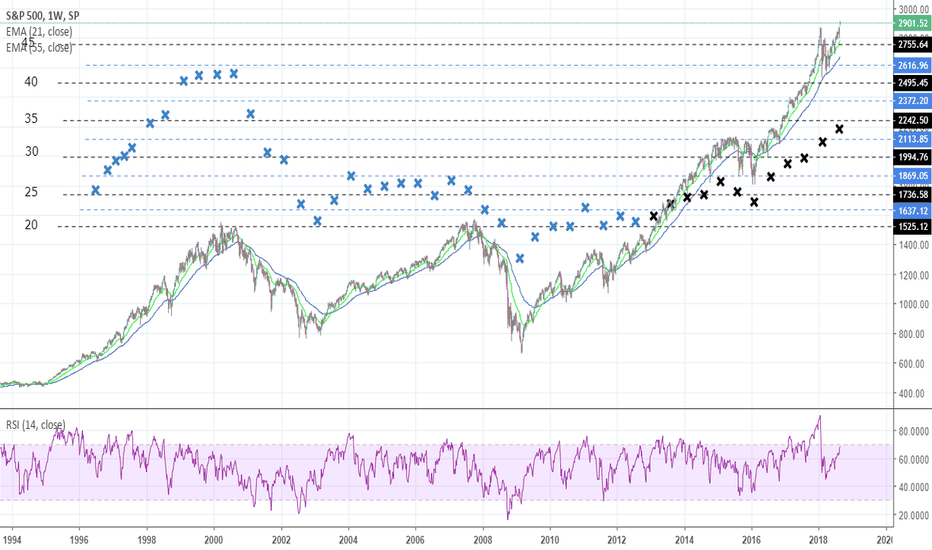
Task: Select the EMA (55, close) indicator label
Action: (x=39, y=48)
